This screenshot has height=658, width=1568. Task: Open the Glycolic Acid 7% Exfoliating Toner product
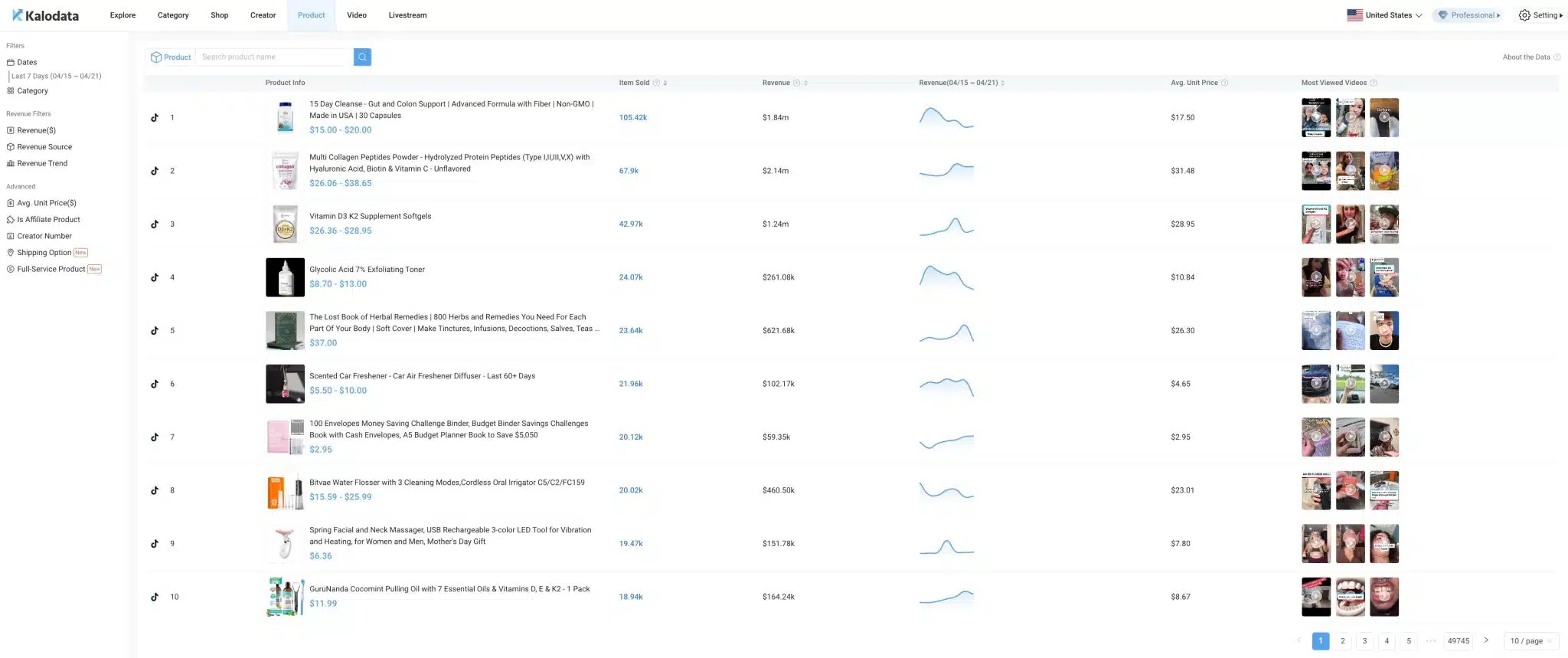click(x=367, y=270)
